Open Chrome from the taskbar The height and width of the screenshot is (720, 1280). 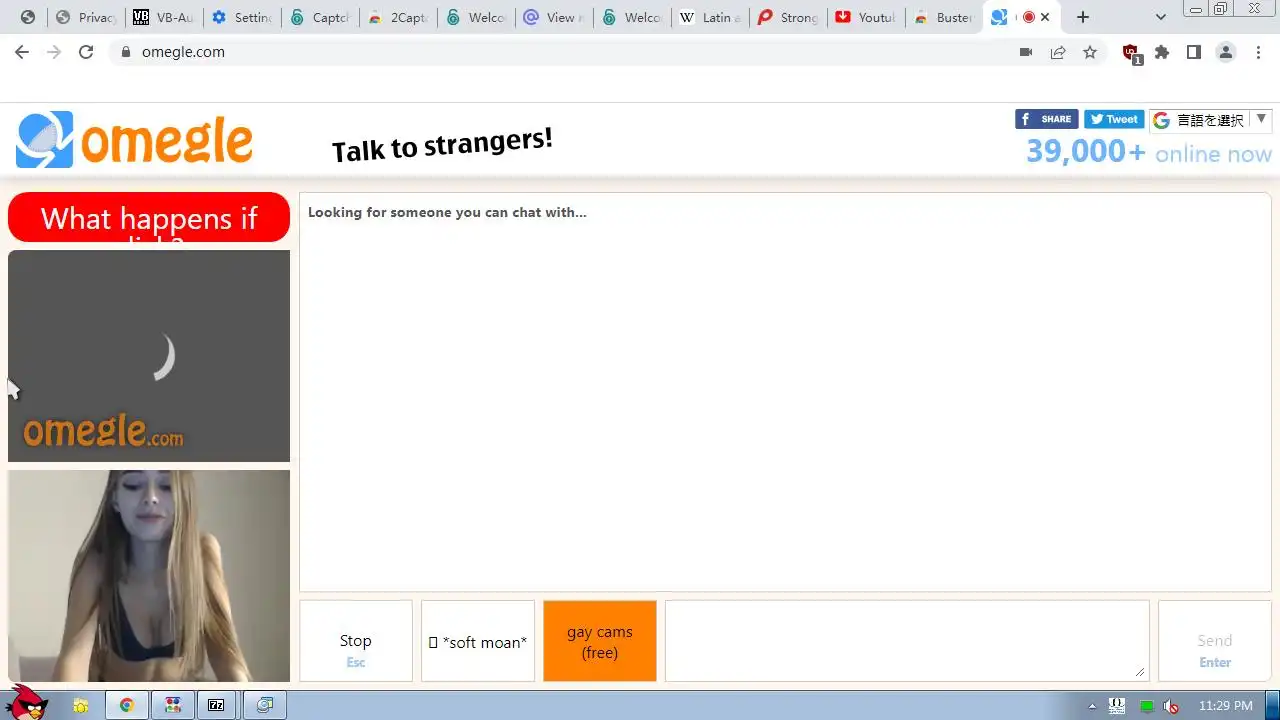point(127,705)
